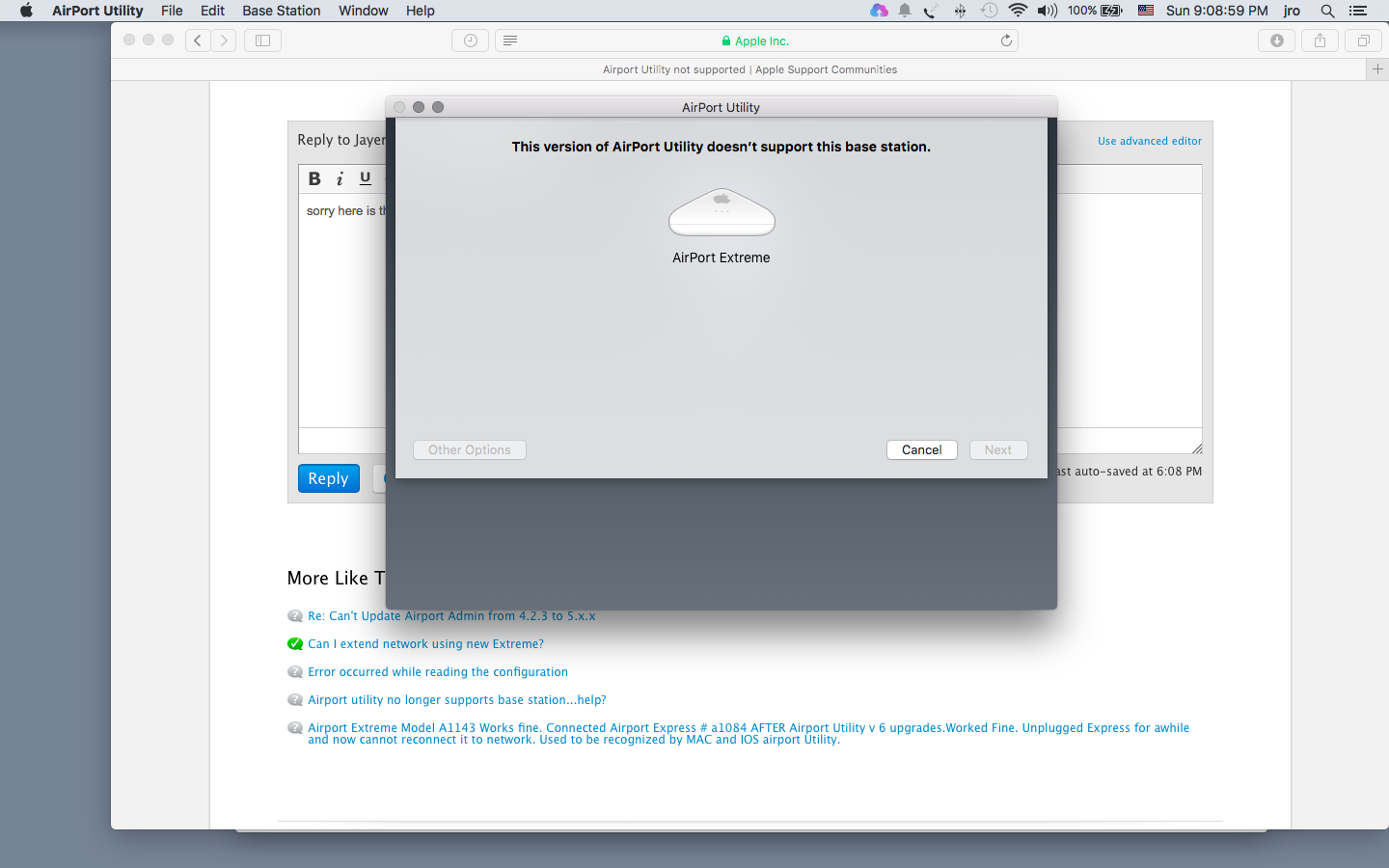Open the Can I extend network link
This screenshot has height=868, width=1389.
tap(425, 644)
